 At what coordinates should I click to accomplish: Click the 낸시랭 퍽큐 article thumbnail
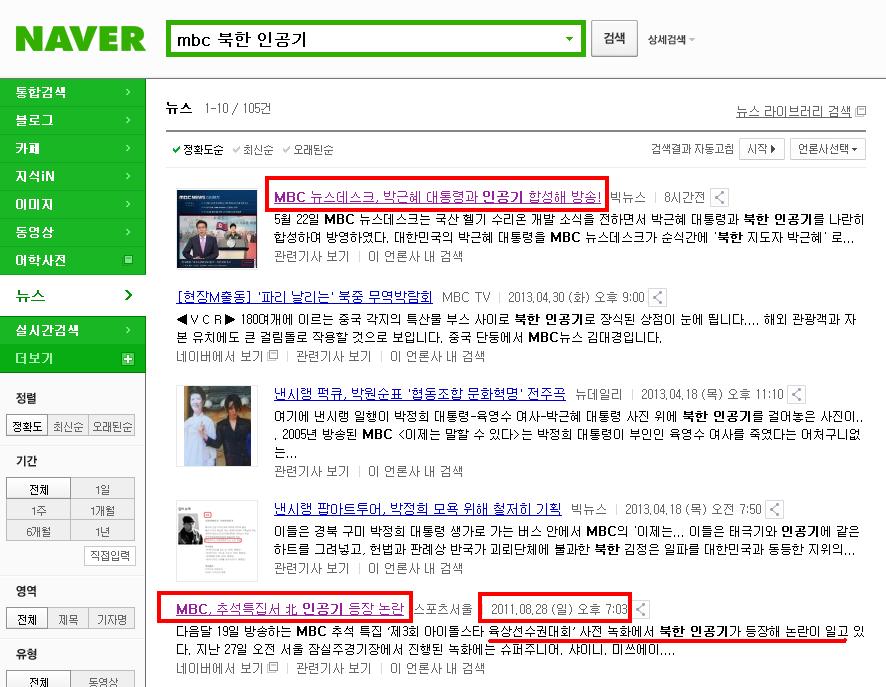217,426
